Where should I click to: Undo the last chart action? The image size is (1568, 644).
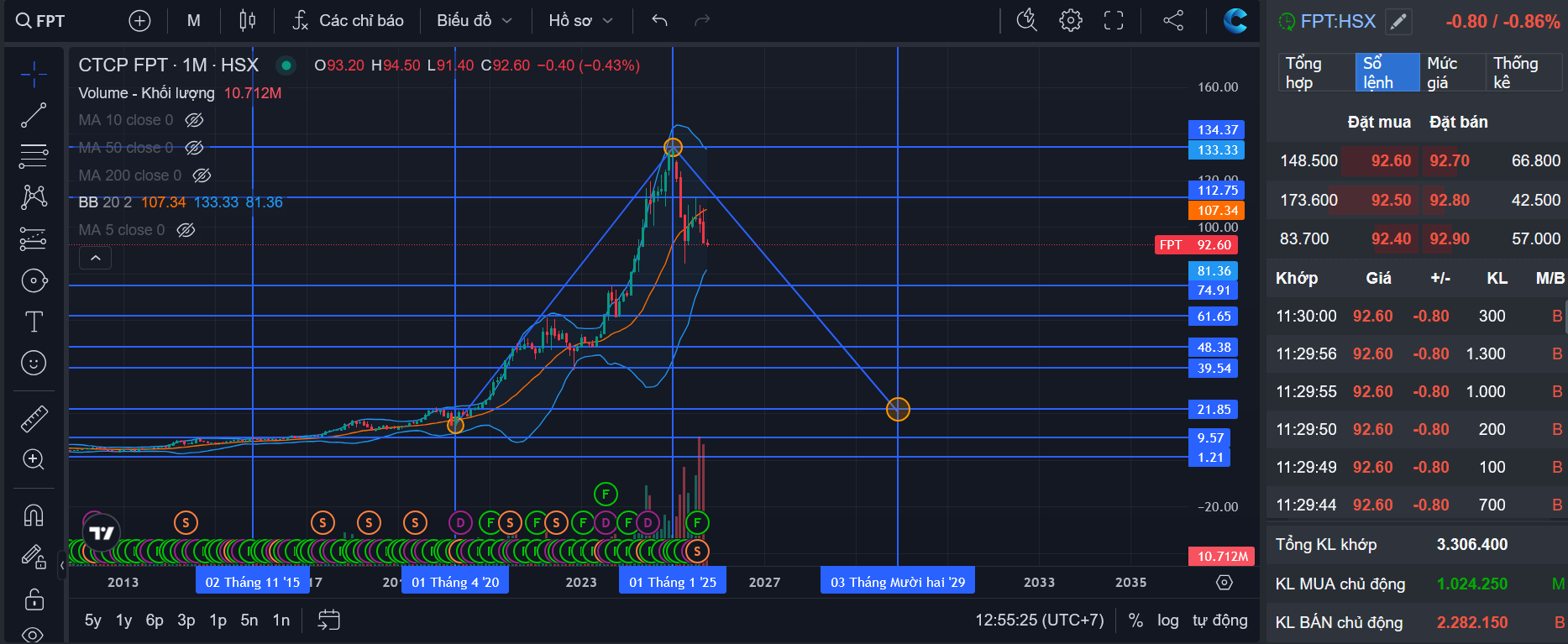[660, 21]
